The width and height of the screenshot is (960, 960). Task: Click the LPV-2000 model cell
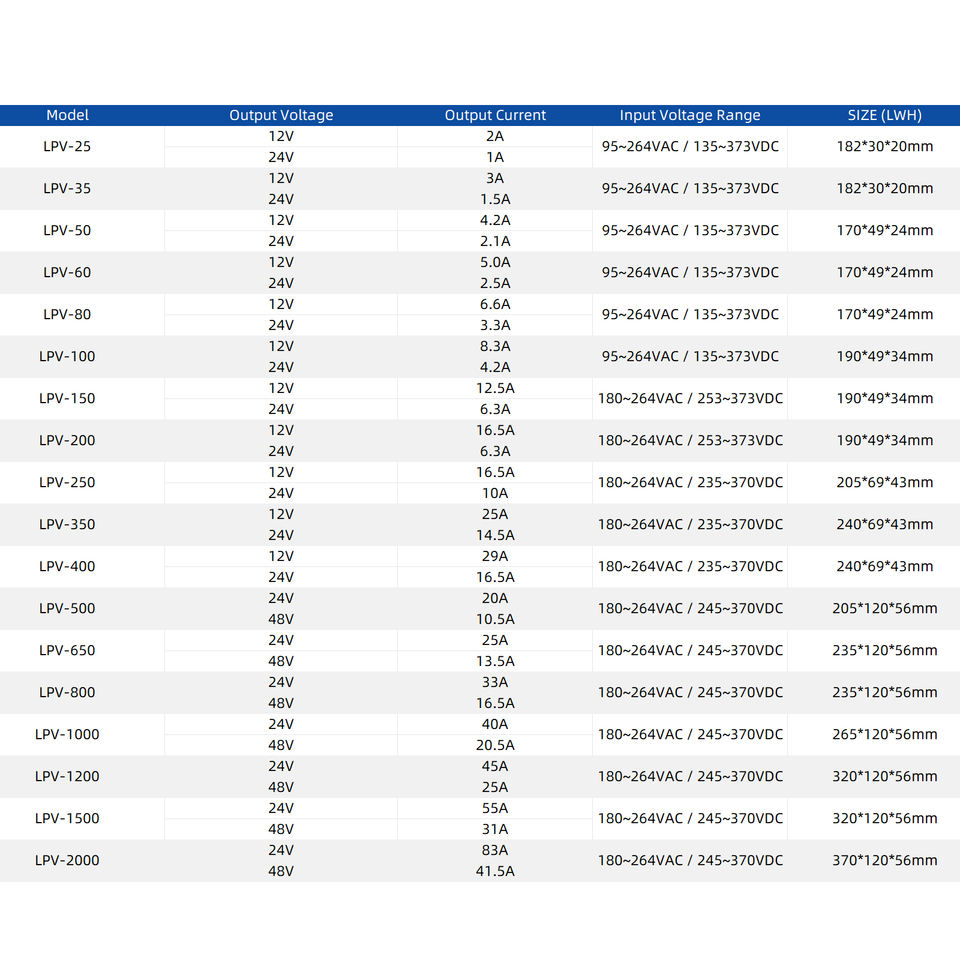click(x=67, y=860)
